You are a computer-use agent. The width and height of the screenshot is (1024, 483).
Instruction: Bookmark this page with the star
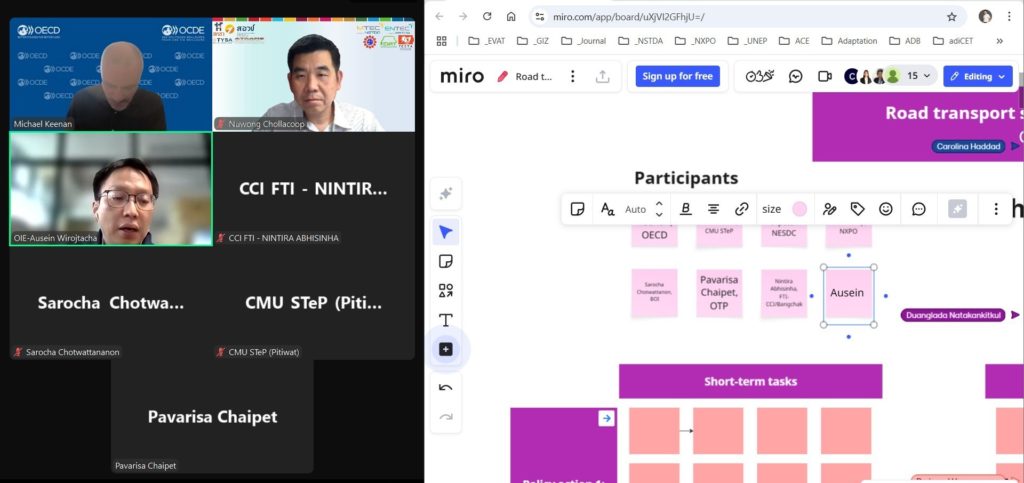(x=952, y=17)
